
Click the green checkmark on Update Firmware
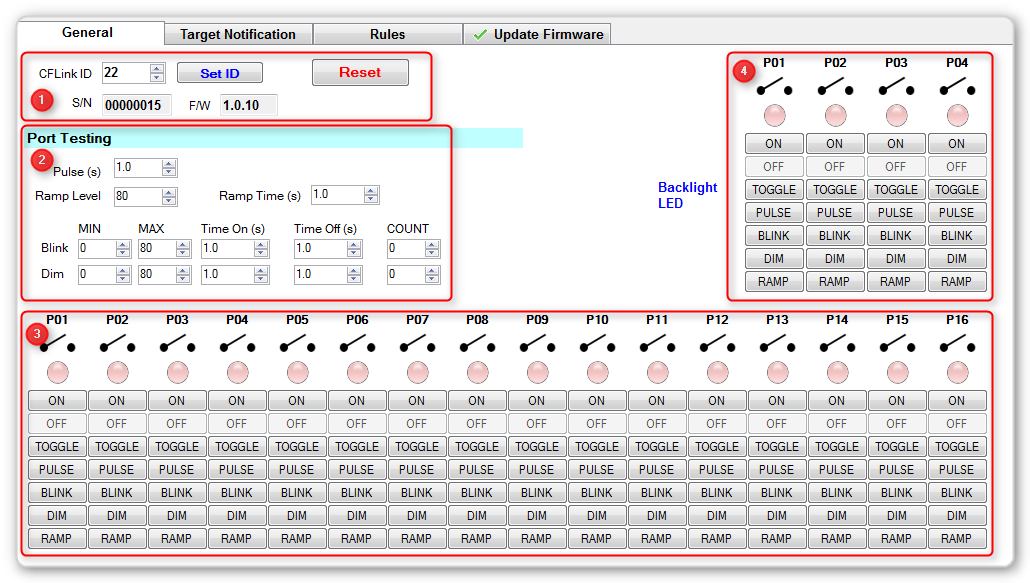[x=480, y=34]
